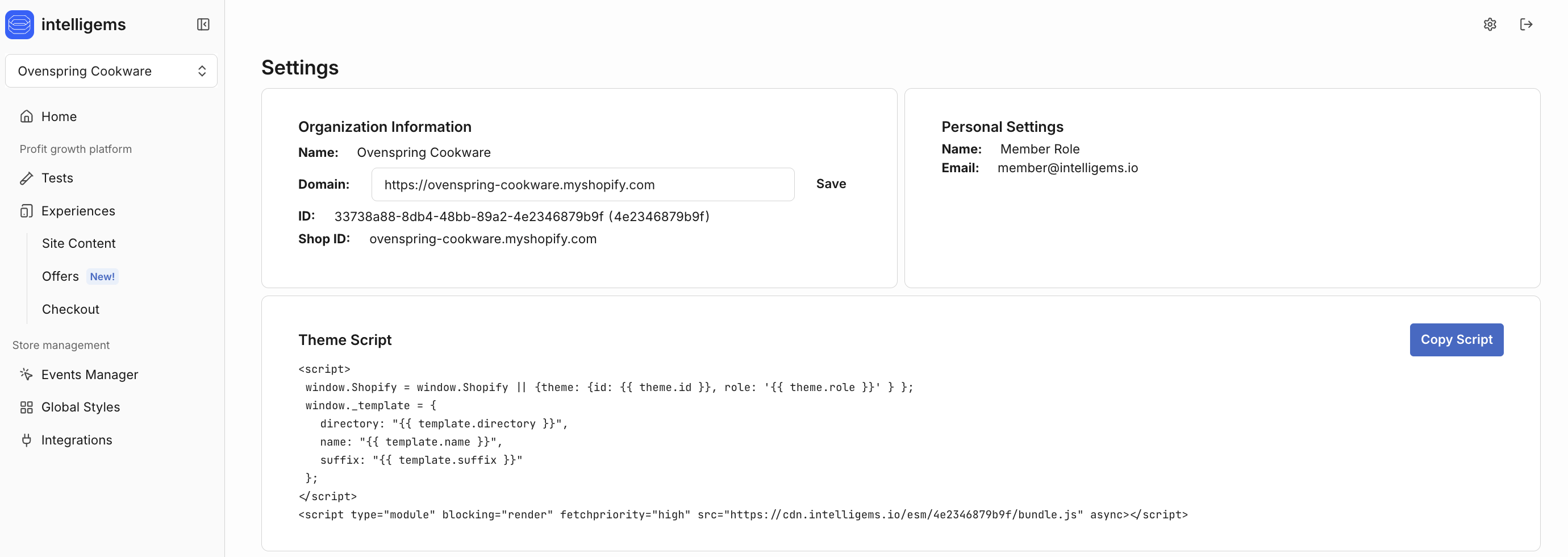Click the Intelligems logo icon
The width and height of the screenshot is (1568, 557).
click(19, 24)
